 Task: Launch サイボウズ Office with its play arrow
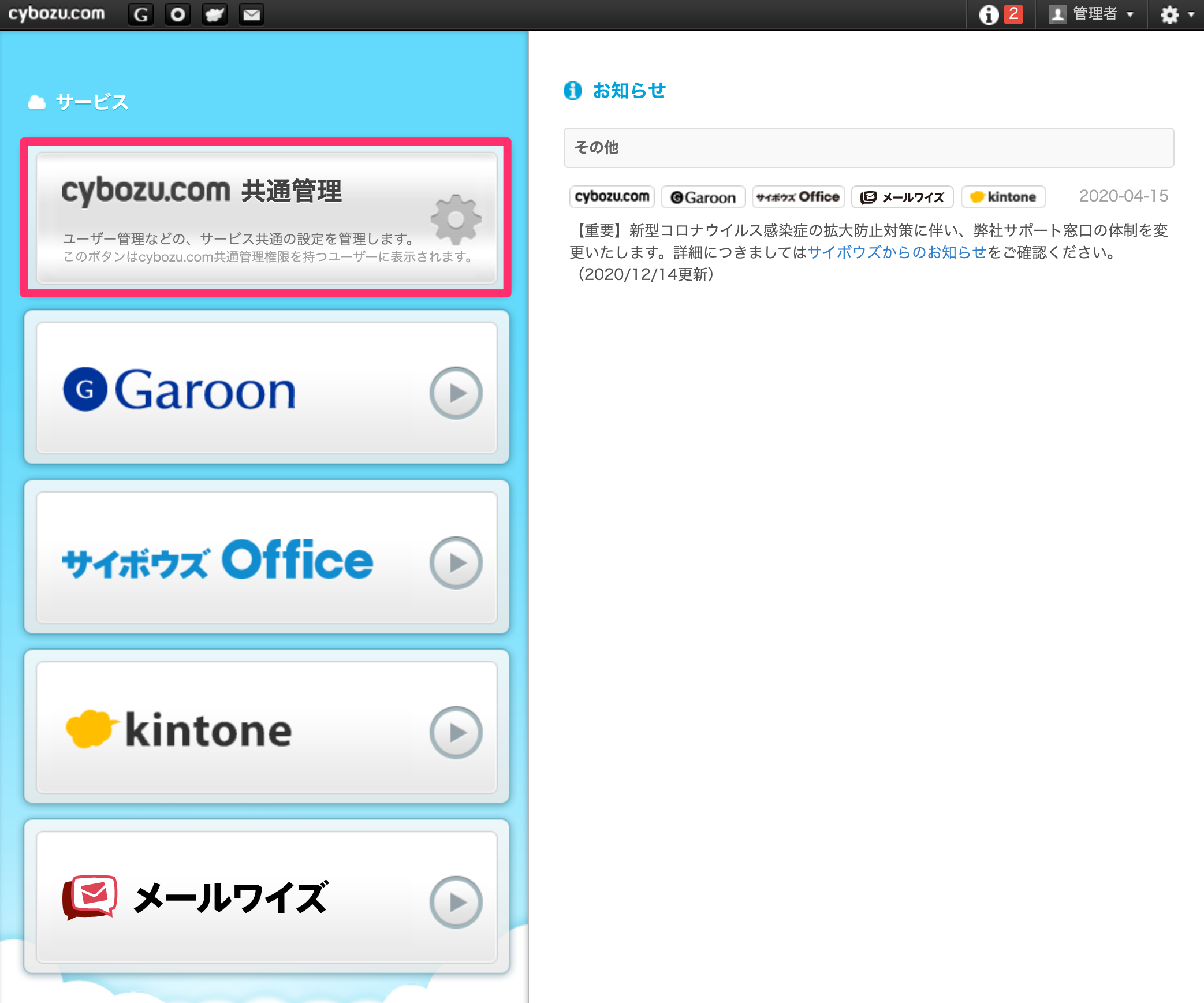pos(456,562)
